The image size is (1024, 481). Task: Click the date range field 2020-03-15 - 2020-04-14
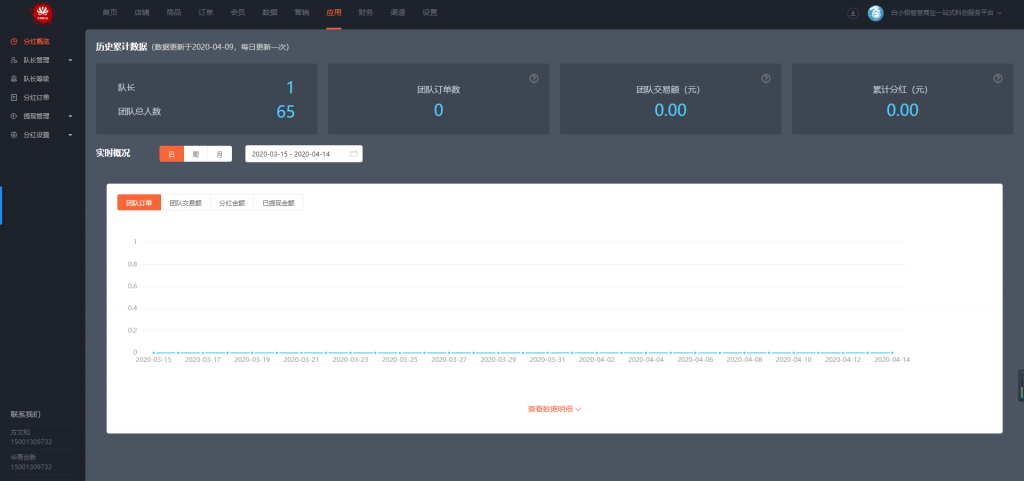[304, 154]
